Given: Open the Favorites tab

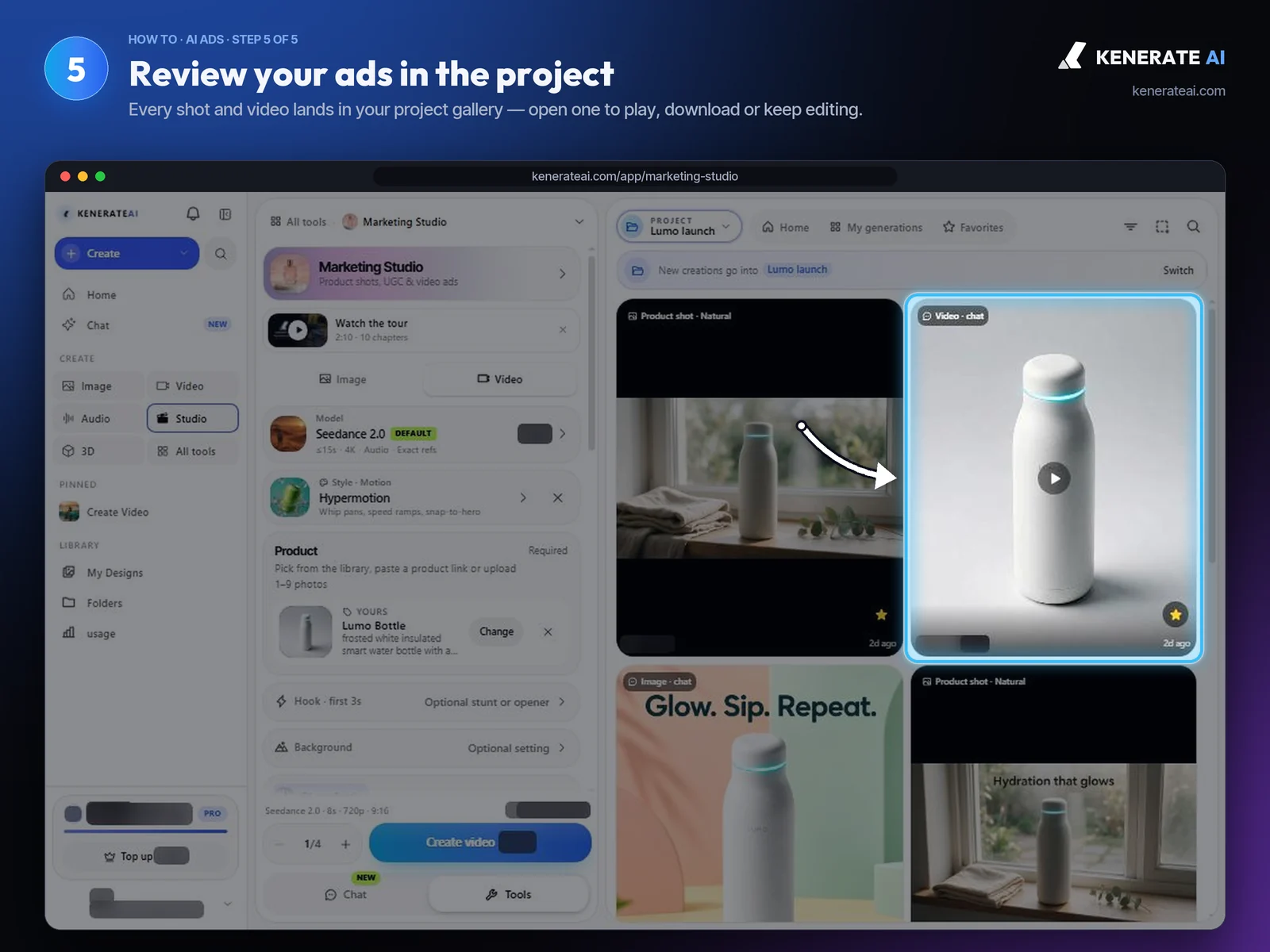Looking at the screenshot, I should click(973, 228).
